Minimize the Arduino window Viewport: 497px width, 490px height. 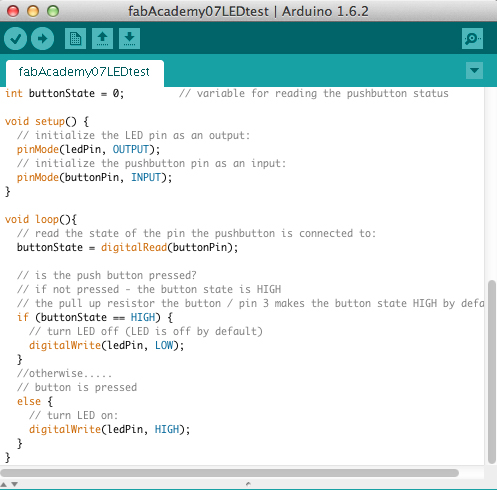[33, 11]
